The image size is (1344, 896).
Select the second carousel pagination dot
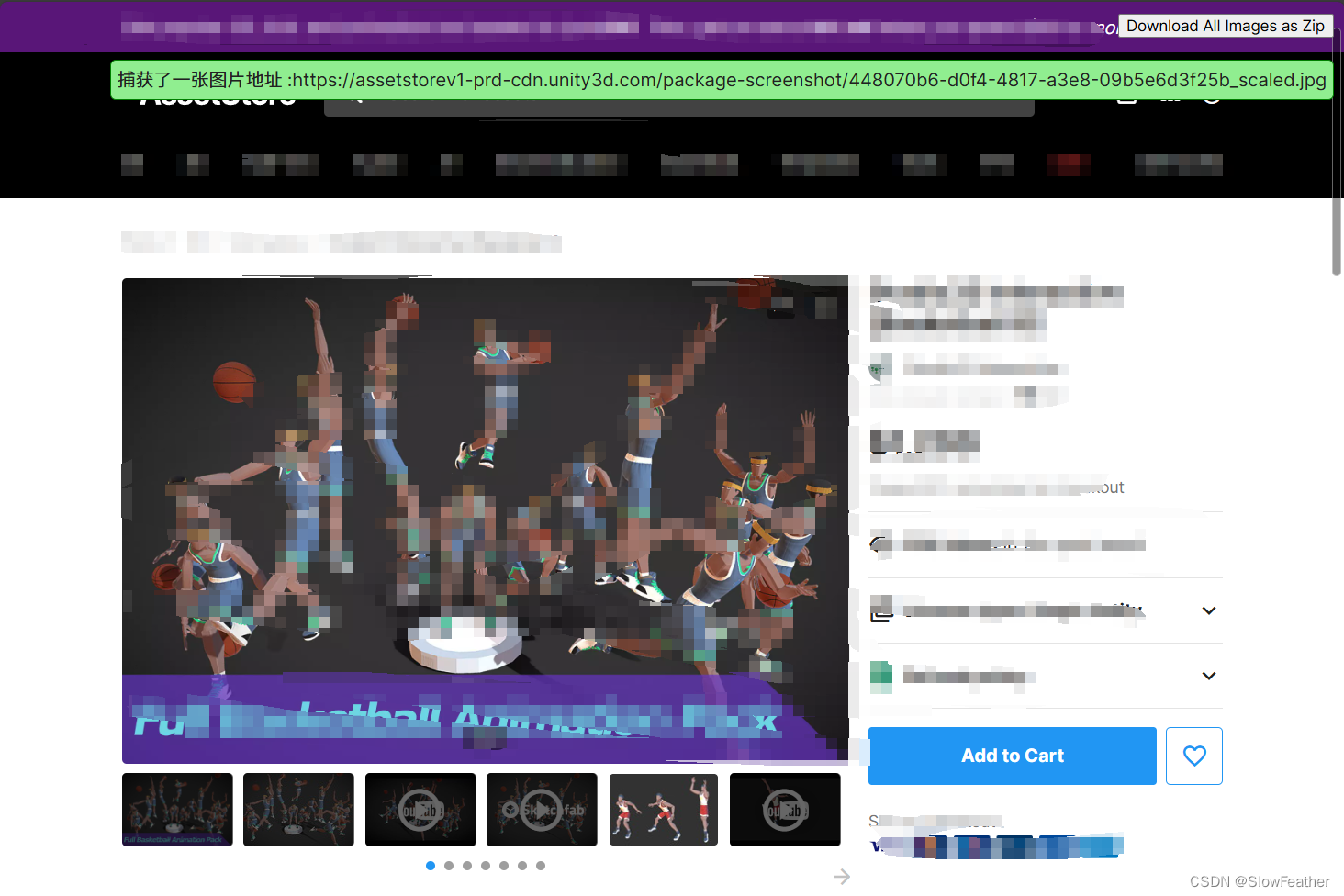click(449, 866)
